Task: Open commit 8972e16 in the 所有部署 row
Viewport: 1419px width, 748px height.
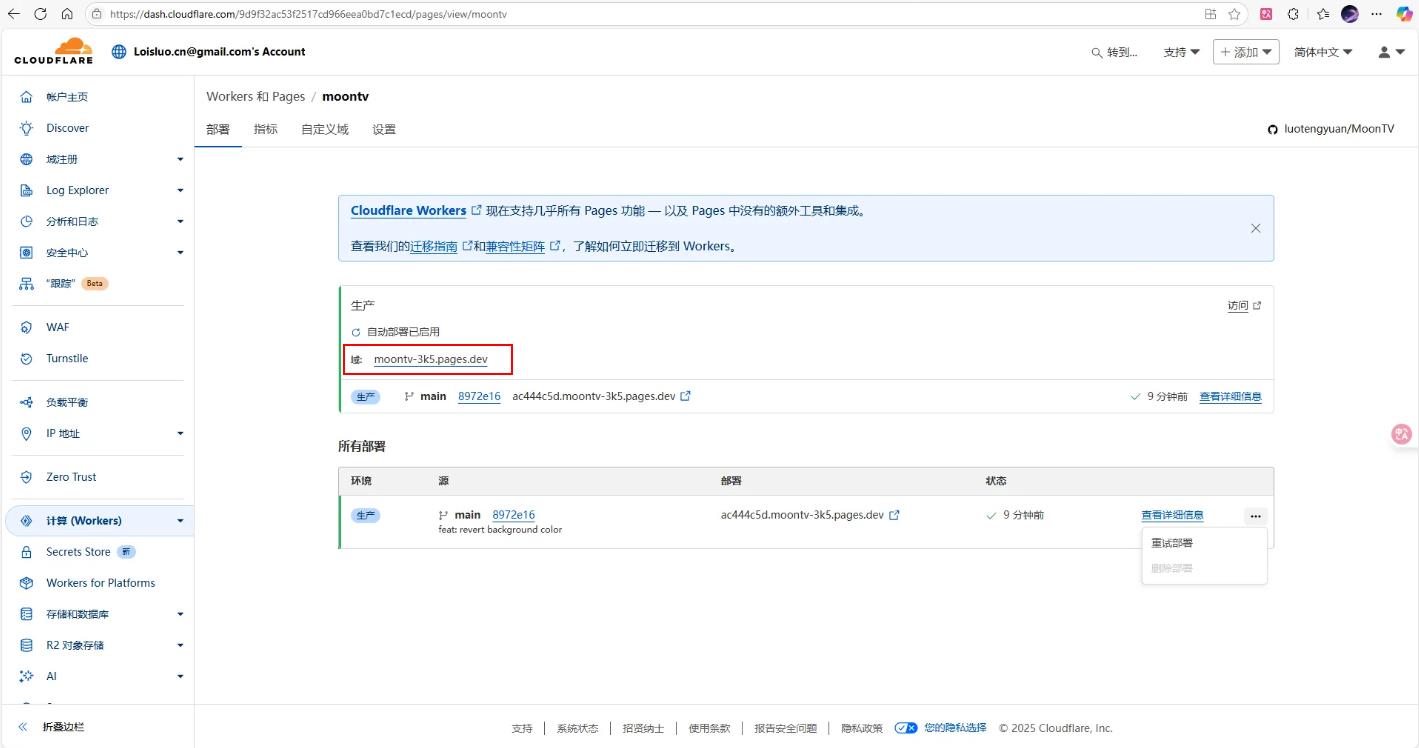Action: (513, 515)
